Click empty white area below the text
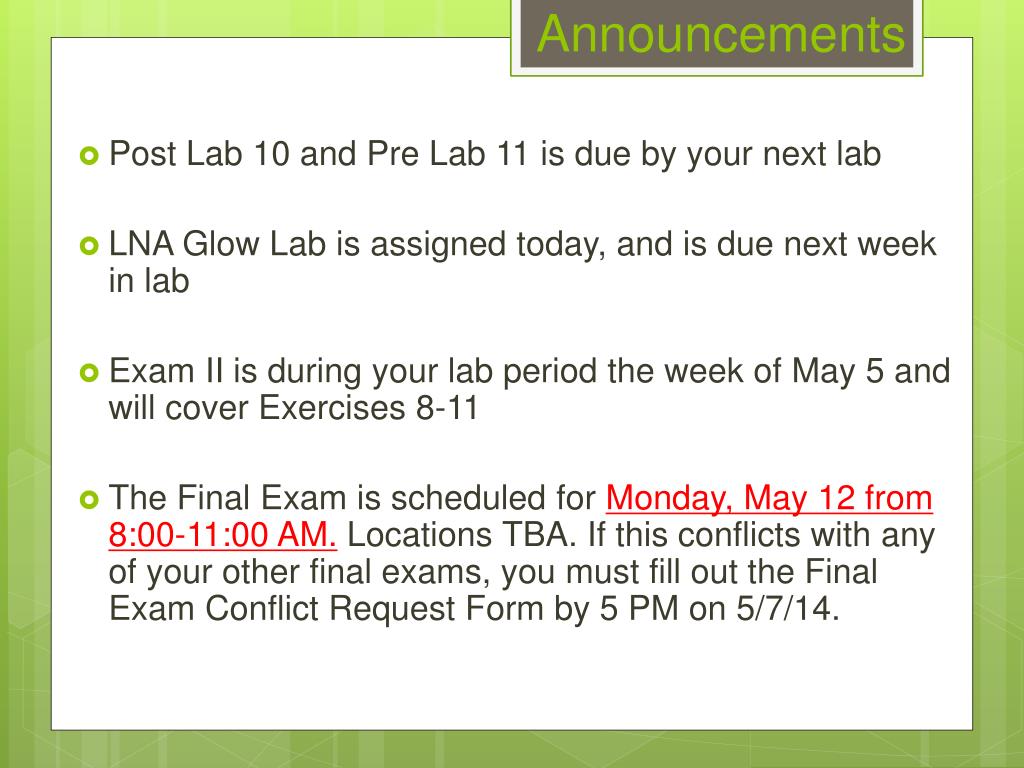Viewport: 1024px width, 768px height. tap(512, 679)
